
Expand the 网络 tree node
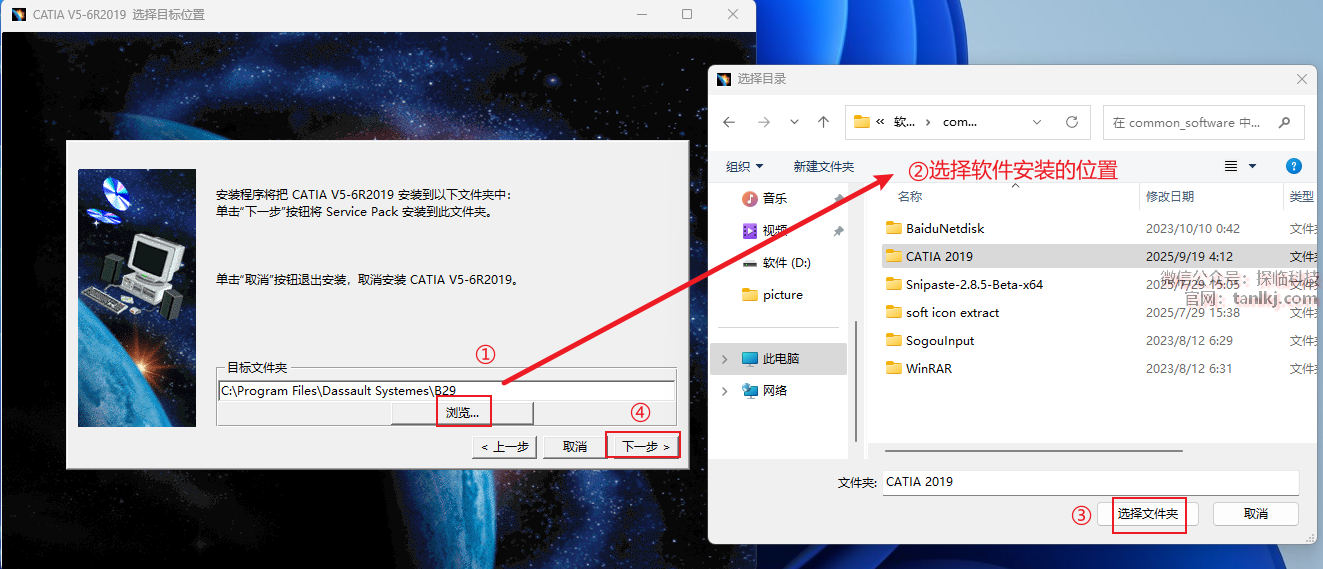click(x=725, y=390)
